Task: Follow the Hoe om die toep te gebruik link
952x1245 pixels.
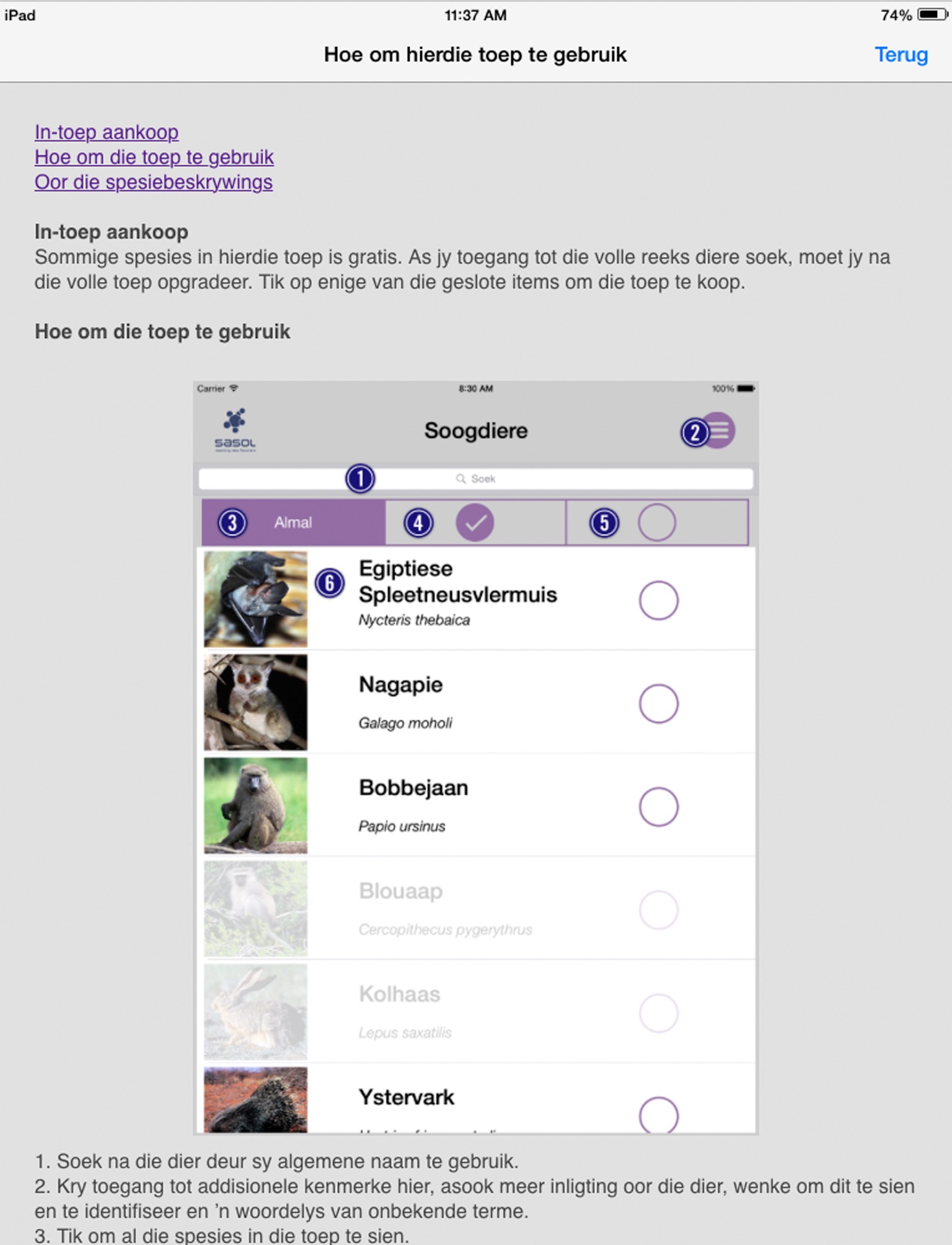Action: point(154,157)
